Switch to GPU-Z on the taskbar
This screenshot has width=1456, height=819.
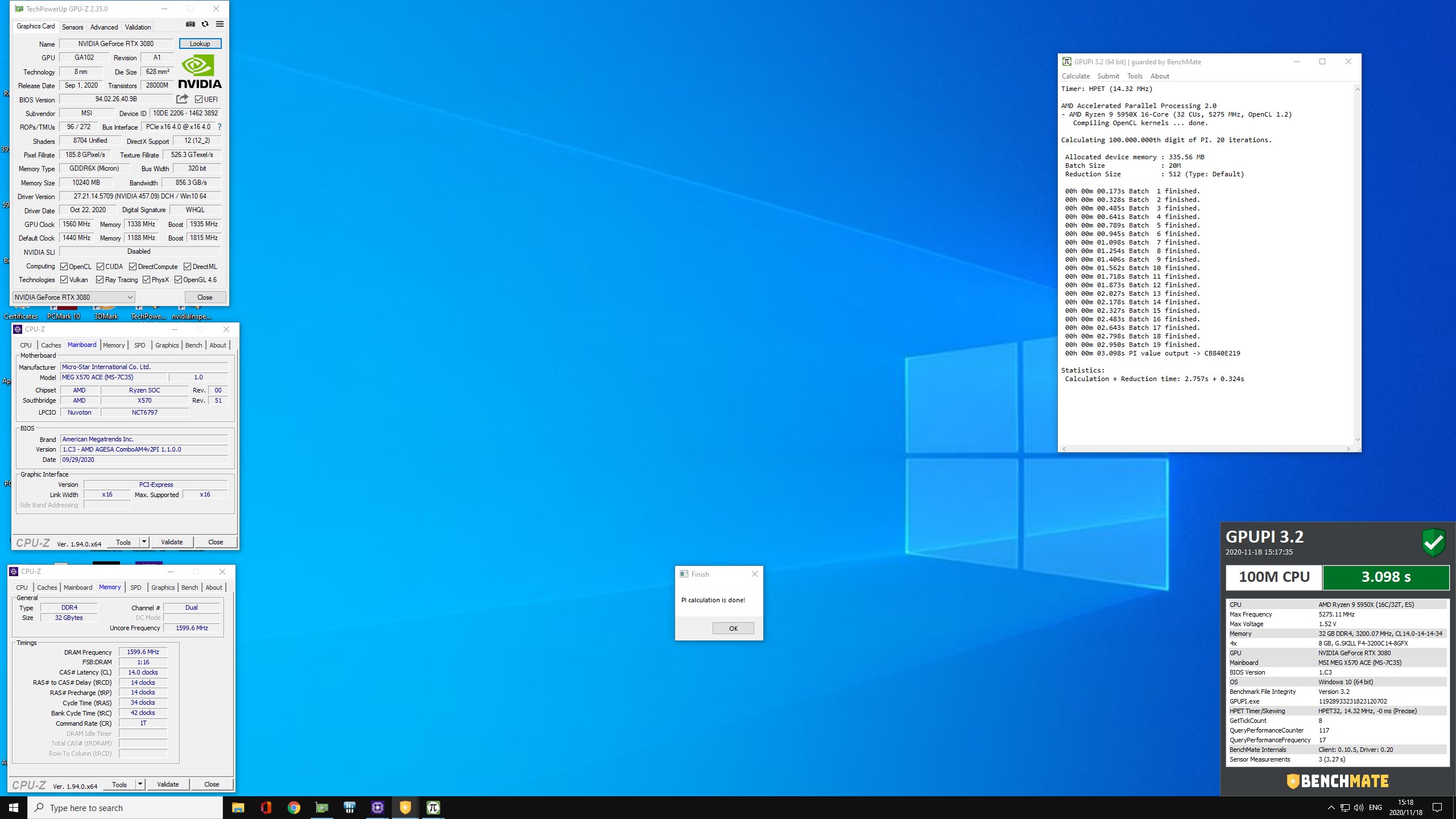point(321,808)
